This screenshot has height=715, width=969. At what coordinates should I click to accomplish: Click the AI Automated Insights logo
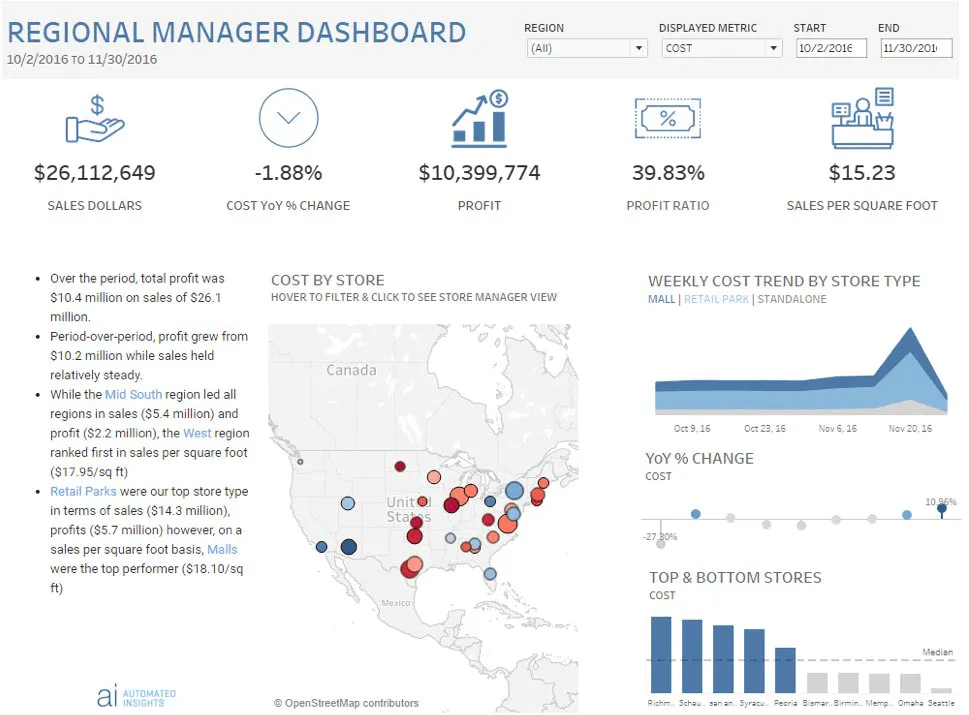click(x=137, y=696)
